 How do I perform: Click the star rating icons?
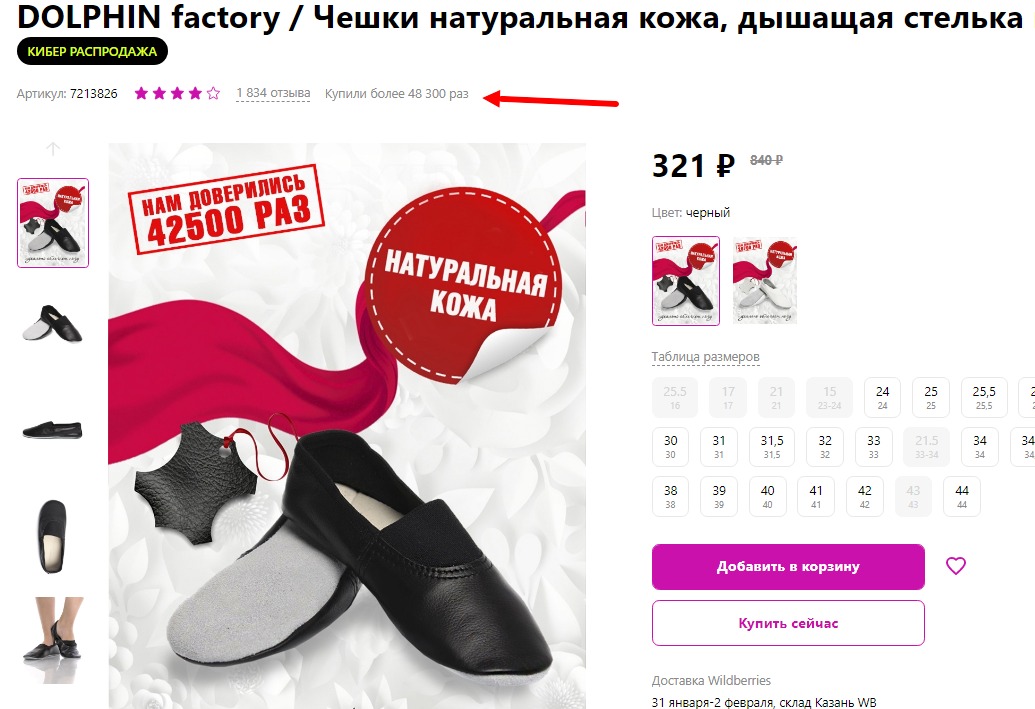coord(177,94)
